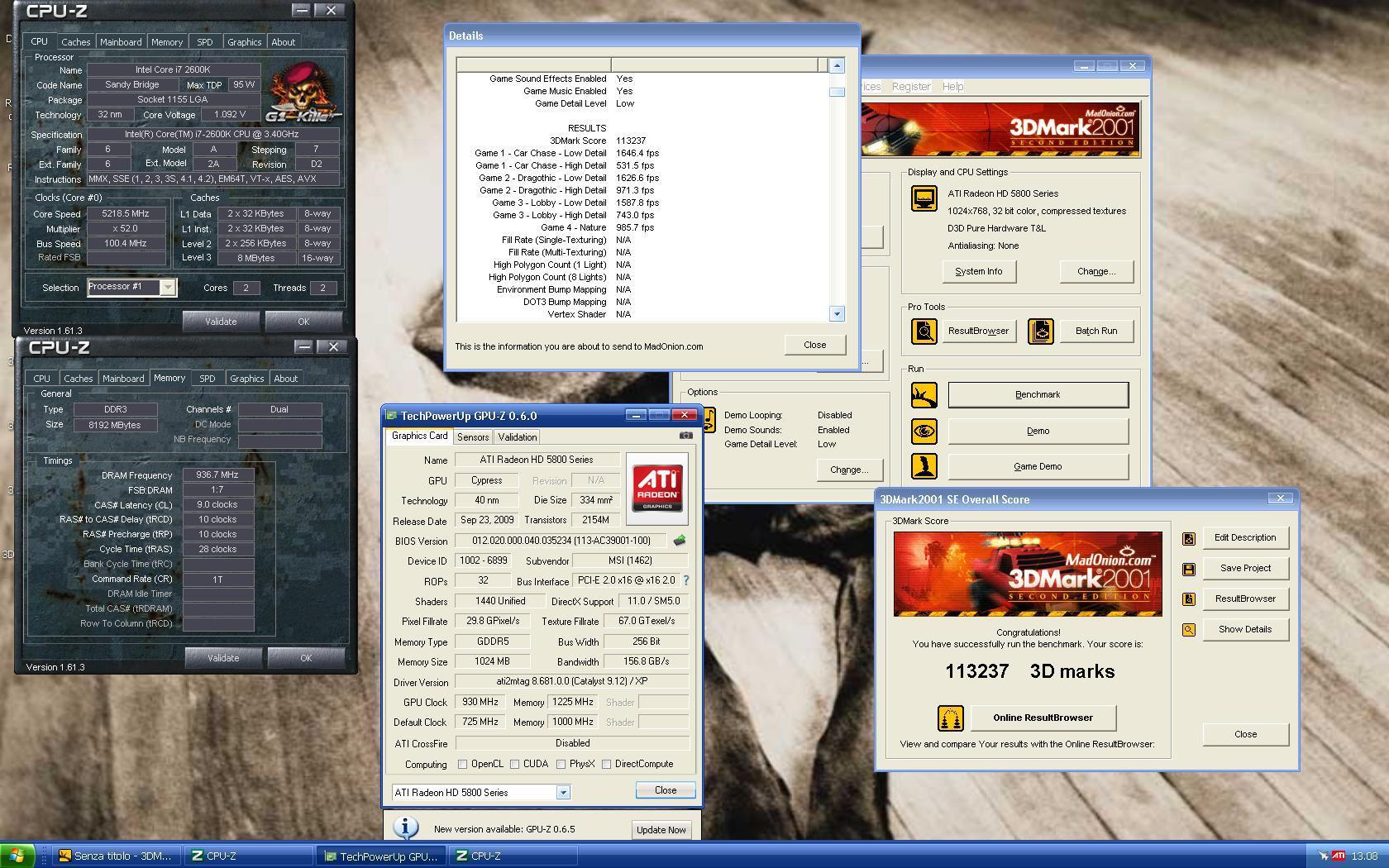Click Change button in Options section
This screenshot has height=868, width=1389.
tap(849, 470)
